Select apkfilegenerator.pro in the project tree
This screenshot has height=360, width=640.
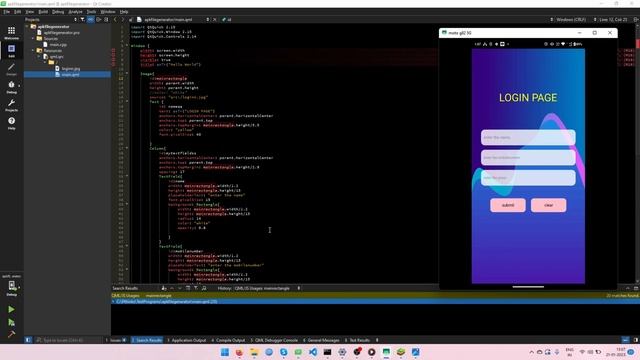[x=62, y=33]
